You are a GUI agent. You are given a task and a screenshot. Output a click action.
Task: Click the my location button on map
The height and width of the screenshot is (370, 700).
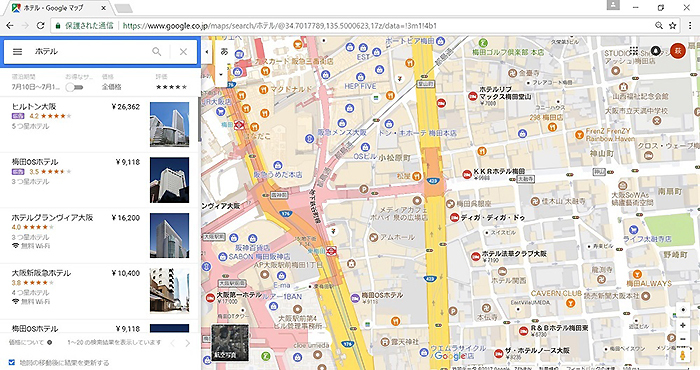tap(683, 310)
